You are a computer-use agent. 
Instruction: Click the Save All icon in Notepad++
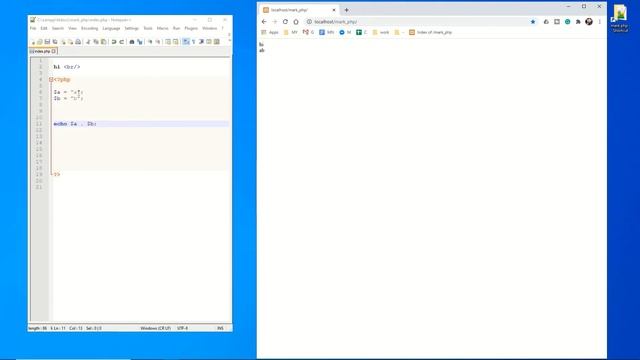click(x=55, y=42)
